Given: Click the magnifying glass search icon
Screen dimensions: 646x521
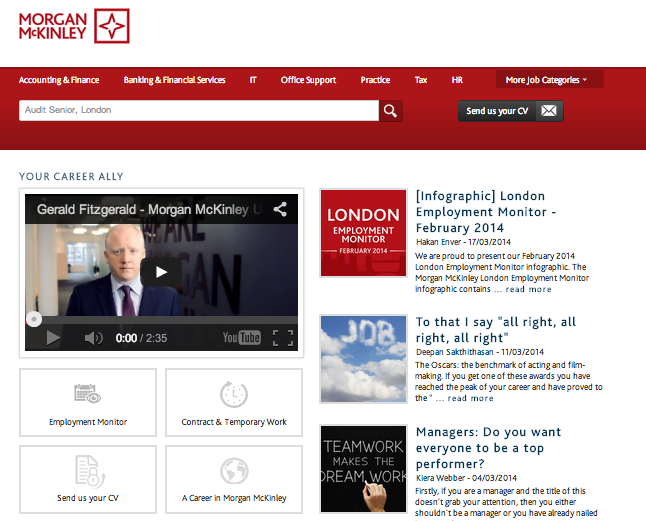Looking at the screenshot, I should point(391,111).
